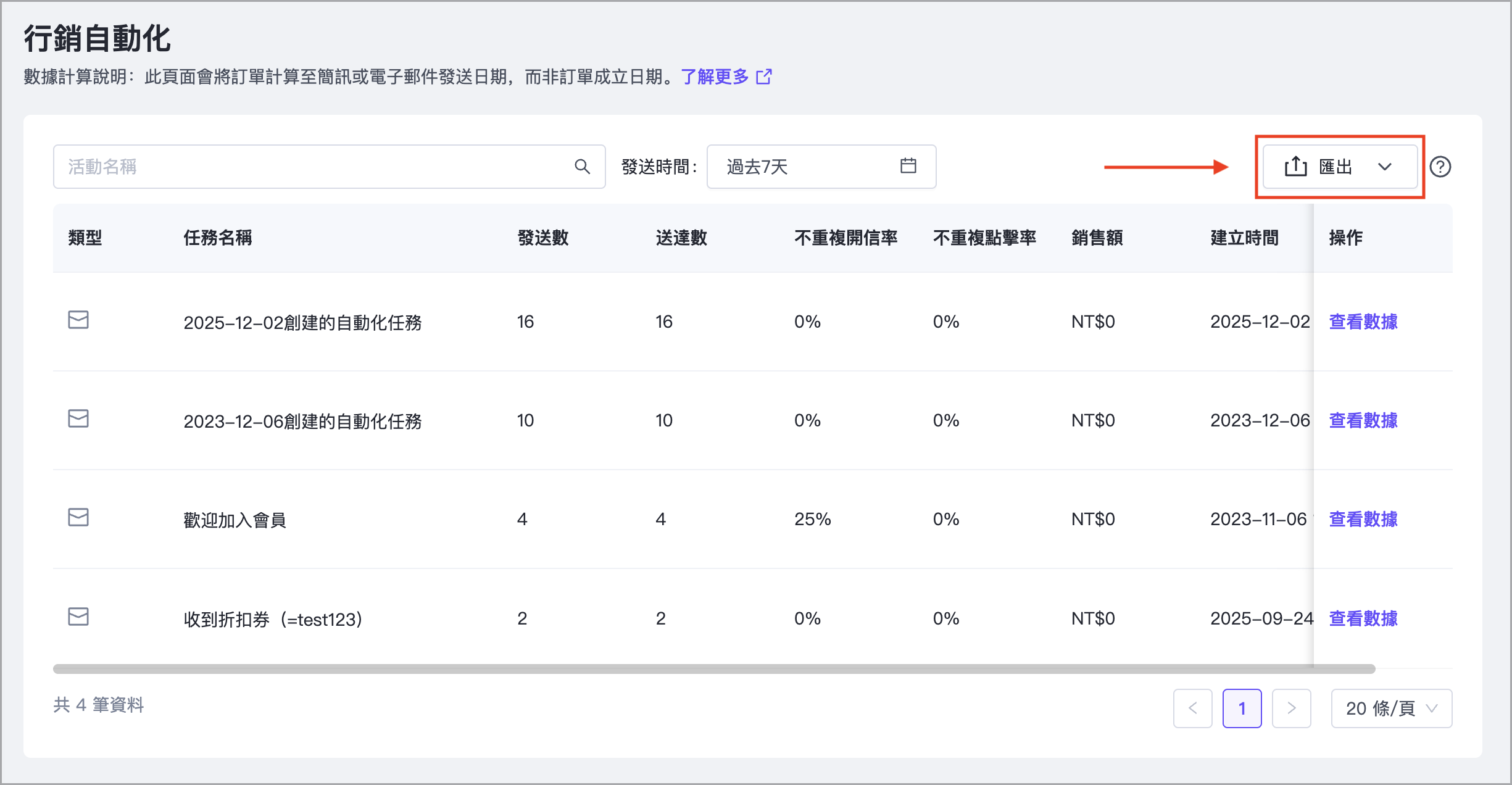Click the envelope icon of 2023-12-06創建的自動化任務
Screen dimensions: 1512x785
(78, 418)
